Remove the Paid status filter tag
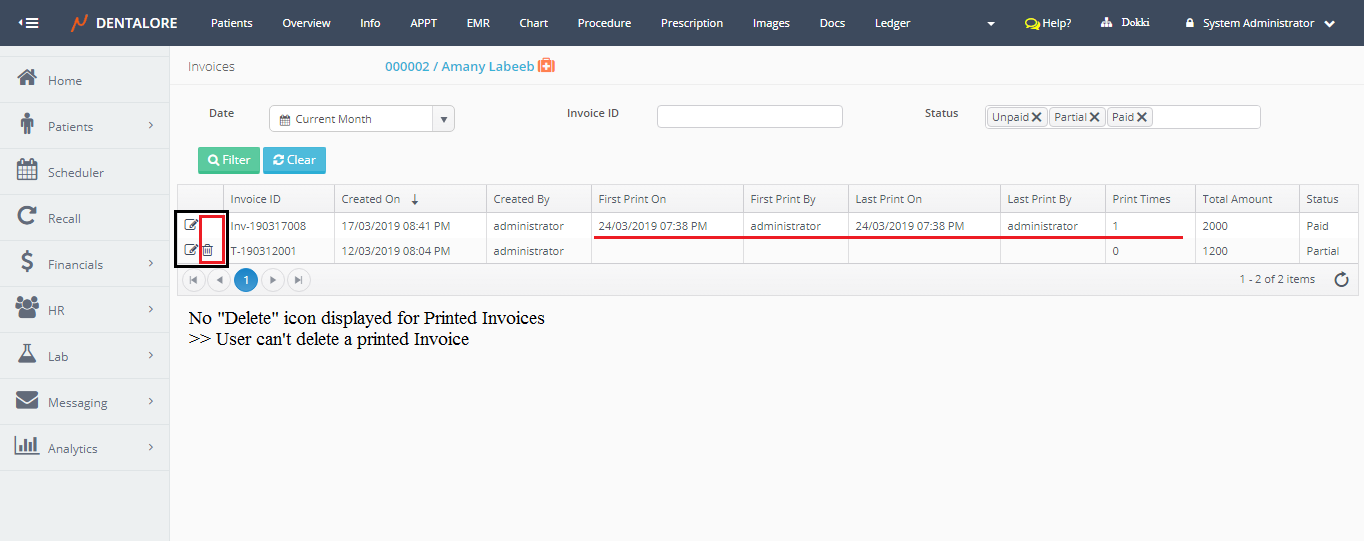 (1142, 117)
